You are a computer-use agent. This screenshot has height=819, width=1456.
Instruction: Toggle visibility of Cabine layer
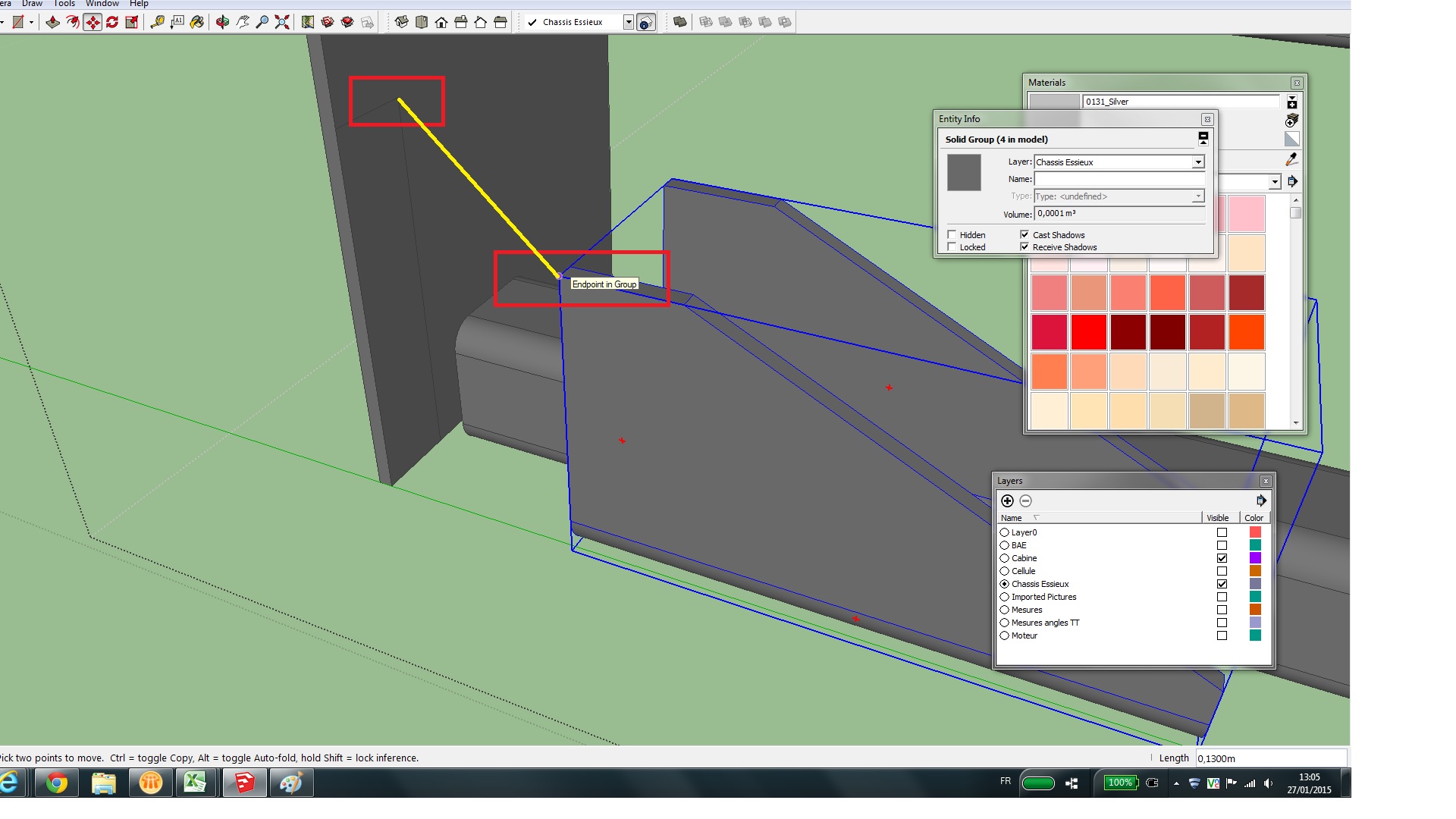click(x=1222, y=558)
